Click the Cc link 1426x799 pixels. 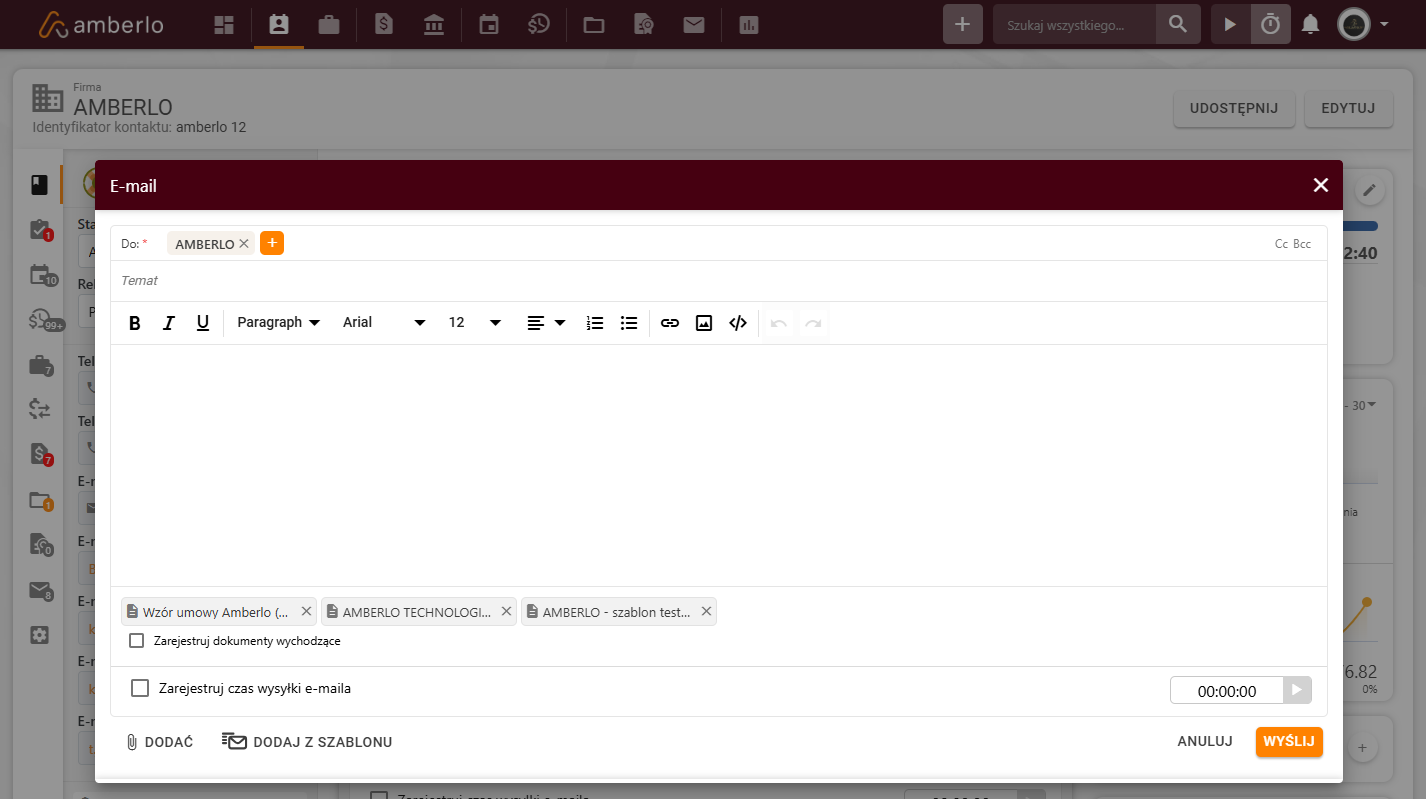pyautogui.click(x=1281, y=244)
